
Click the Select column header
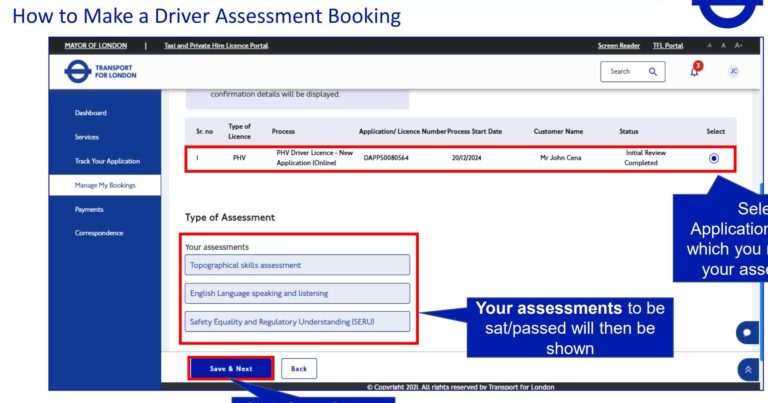(x=716, y=131)
